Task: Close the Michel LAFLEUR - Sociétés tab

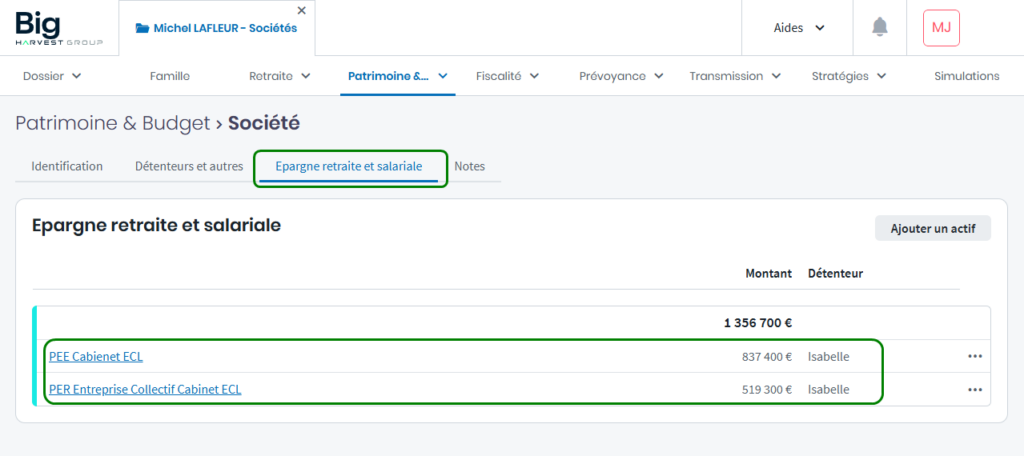Action: point(302,11)
